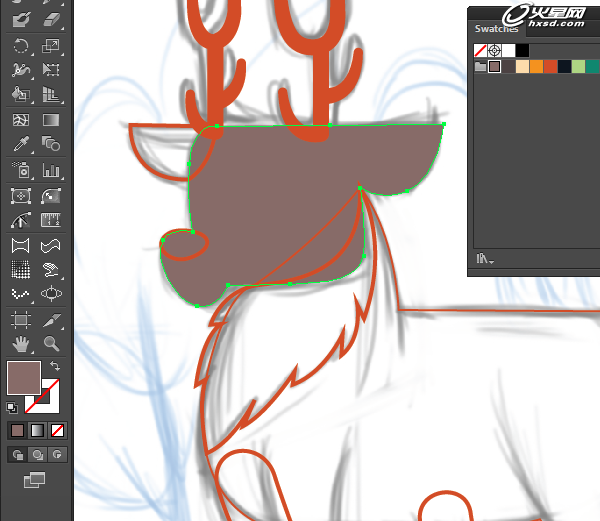Select the dotted zigzag path plugin tool
Viewport: 600px width, 521px height.
pyautogui.click(x=21, y=294)
